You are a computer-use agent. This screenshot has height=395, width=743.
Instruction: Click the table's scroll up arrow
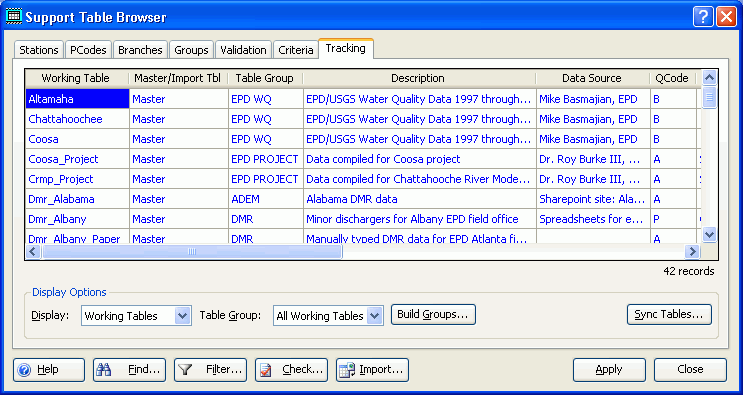click(x=709, y=78)
